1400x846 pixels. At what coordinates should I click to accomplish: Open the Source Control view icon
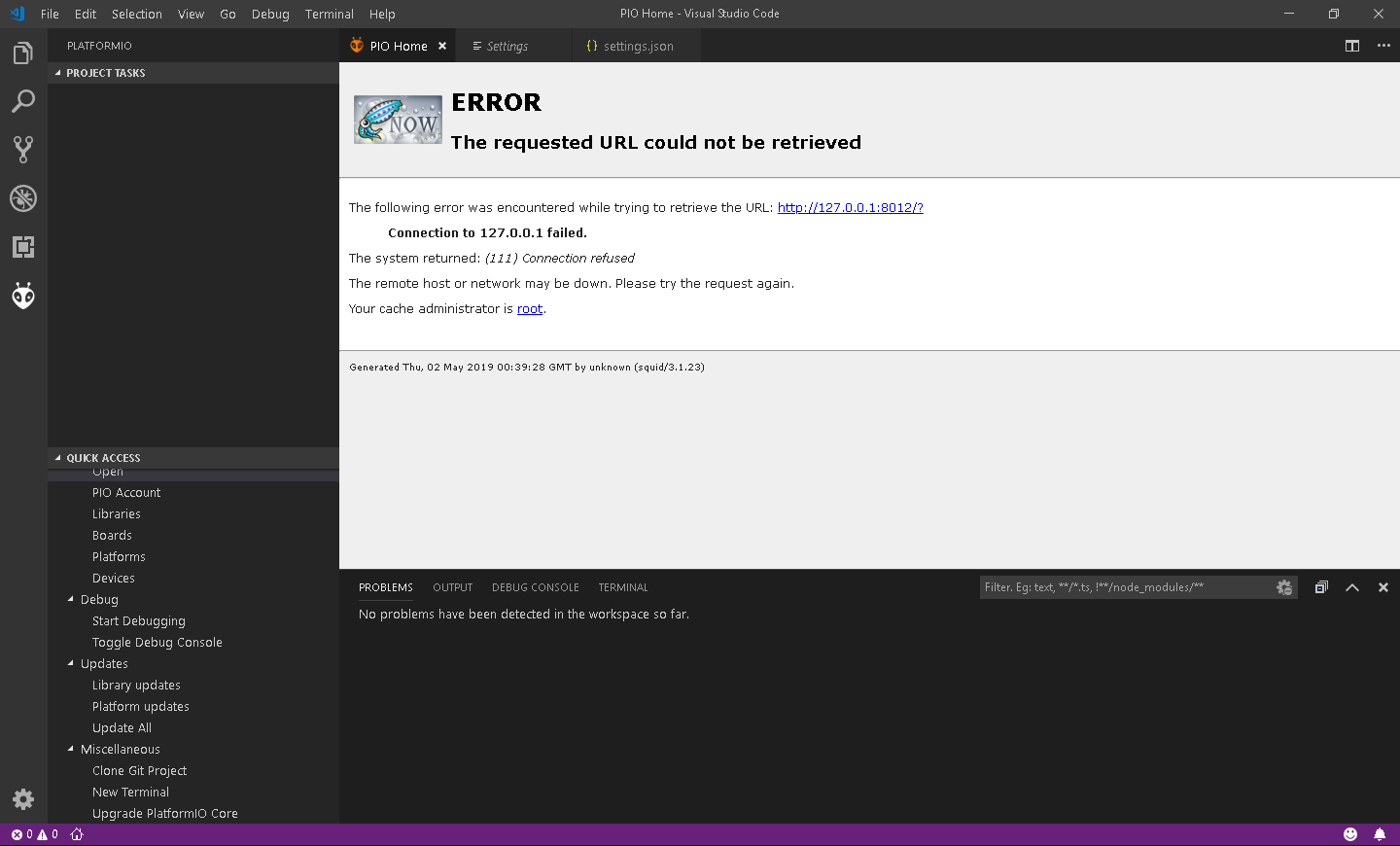(x=23, y=150)
